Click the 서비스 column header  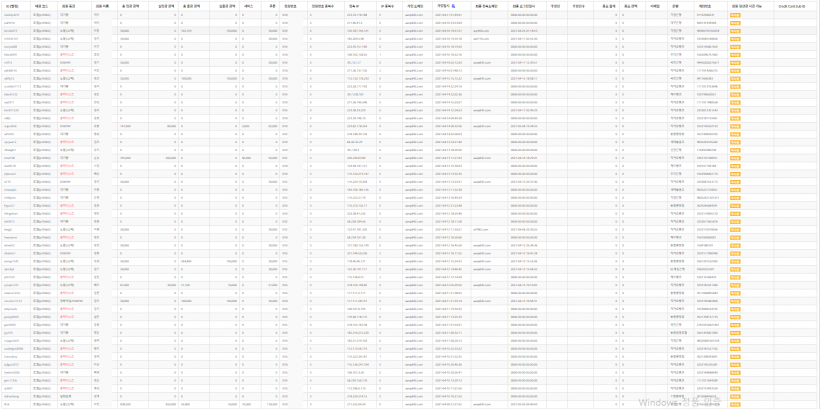[x=248, y=5]
